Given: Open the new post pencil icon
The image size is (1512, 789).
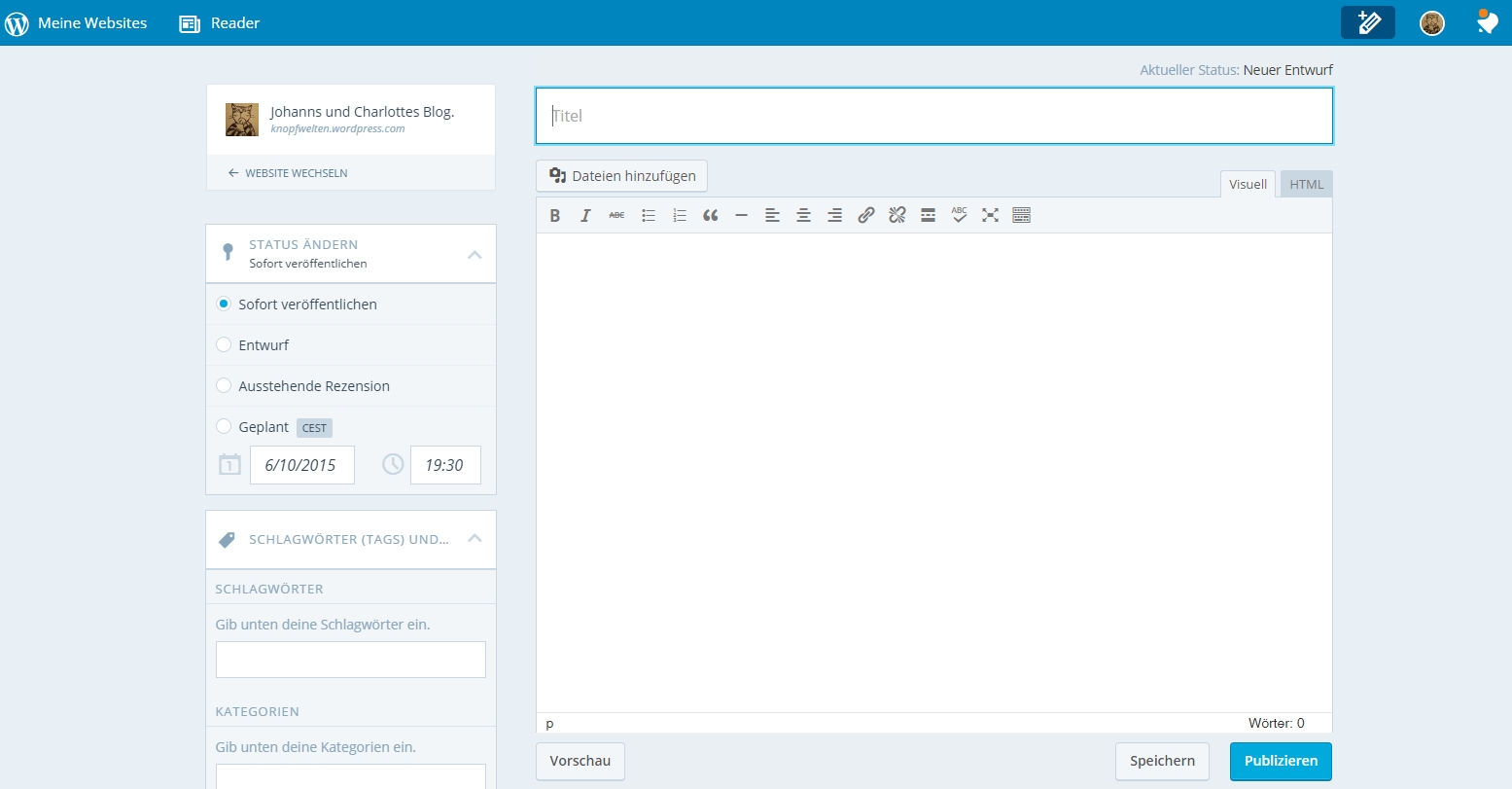Looking at the screenshot, I should tap(1367, 22).
